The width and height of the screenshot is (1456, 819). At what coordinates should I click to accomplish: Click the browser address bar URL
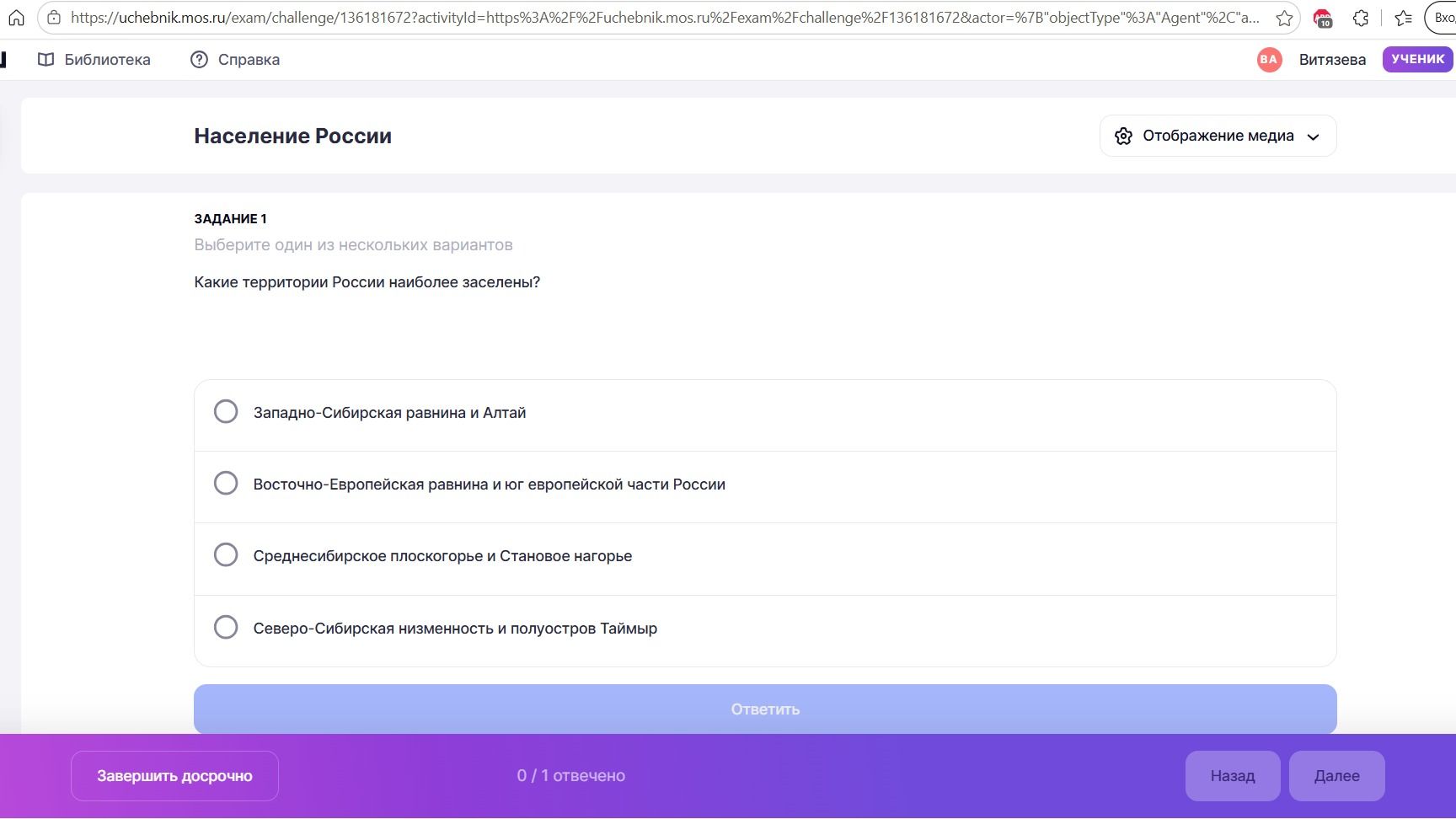click(665, 18)
